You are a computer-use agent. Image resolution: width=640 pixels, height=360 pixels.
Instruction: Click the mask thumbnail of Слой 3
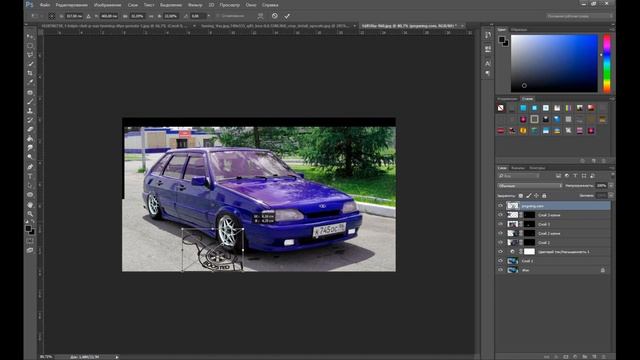pos(529,224)
